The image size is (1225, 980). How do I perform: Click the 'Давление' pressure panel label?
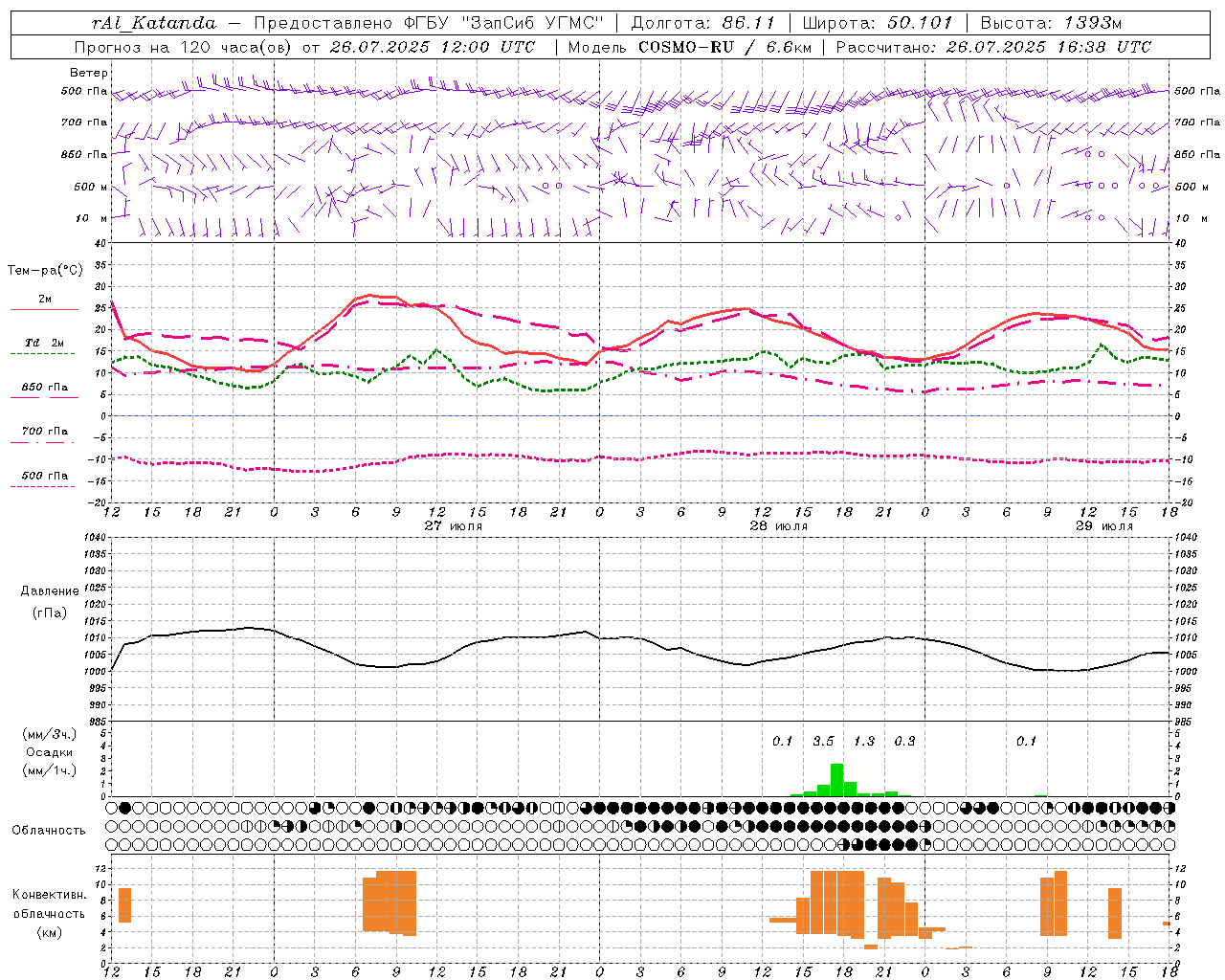pos(50,591)
